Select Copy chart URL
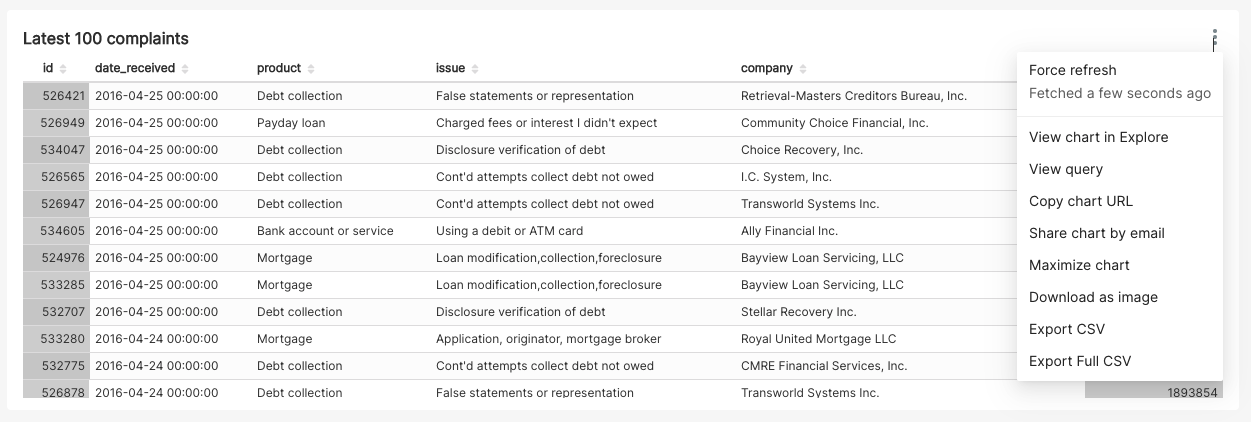This screenshot has height=422, width=1251. [x=1081, y=201]
